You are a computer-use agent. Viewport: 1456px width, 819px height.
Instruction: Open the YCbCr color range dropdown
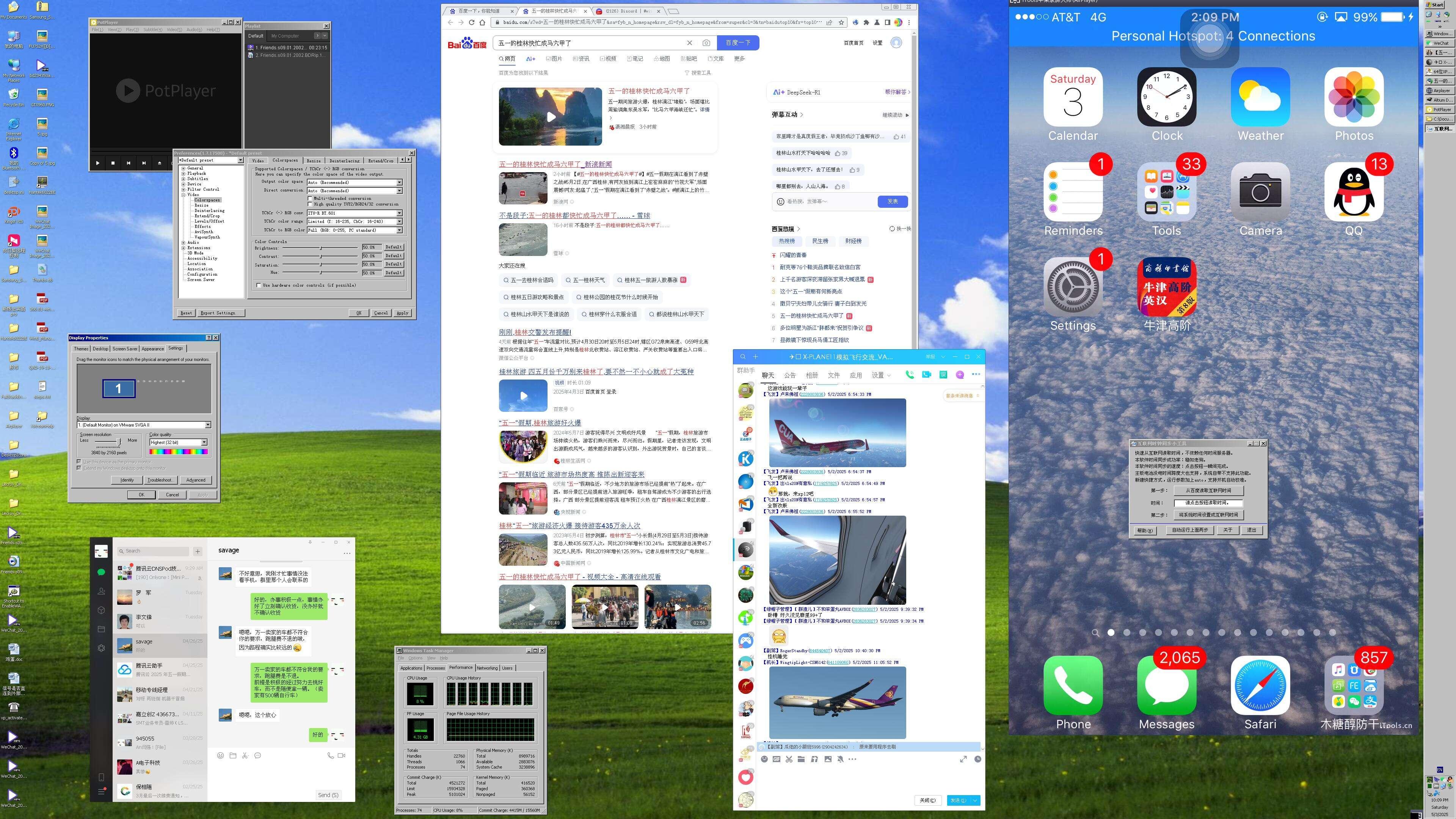tap(355, 221)
